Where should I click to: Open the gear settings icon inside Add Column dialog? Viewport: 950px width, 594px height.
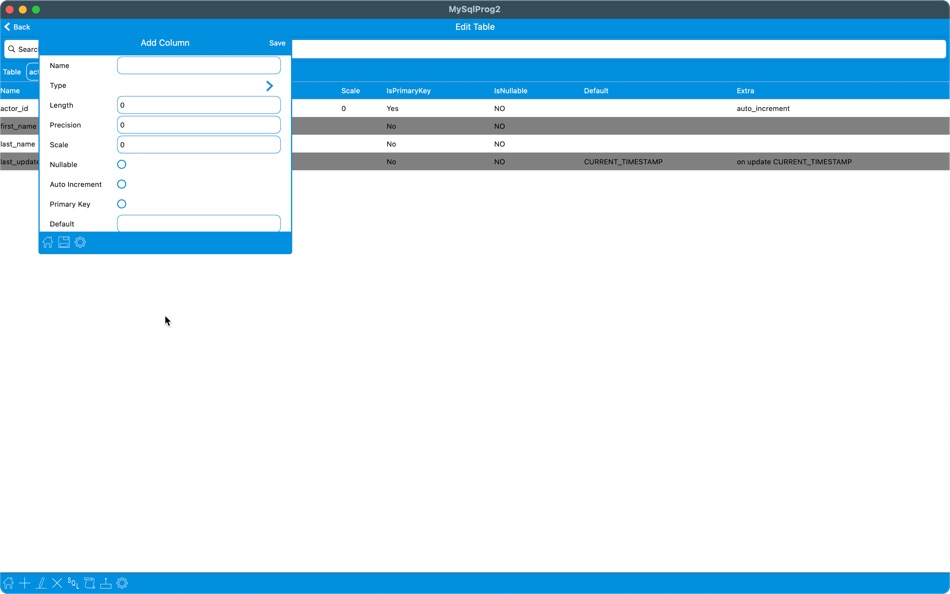[x=79, y=242]
